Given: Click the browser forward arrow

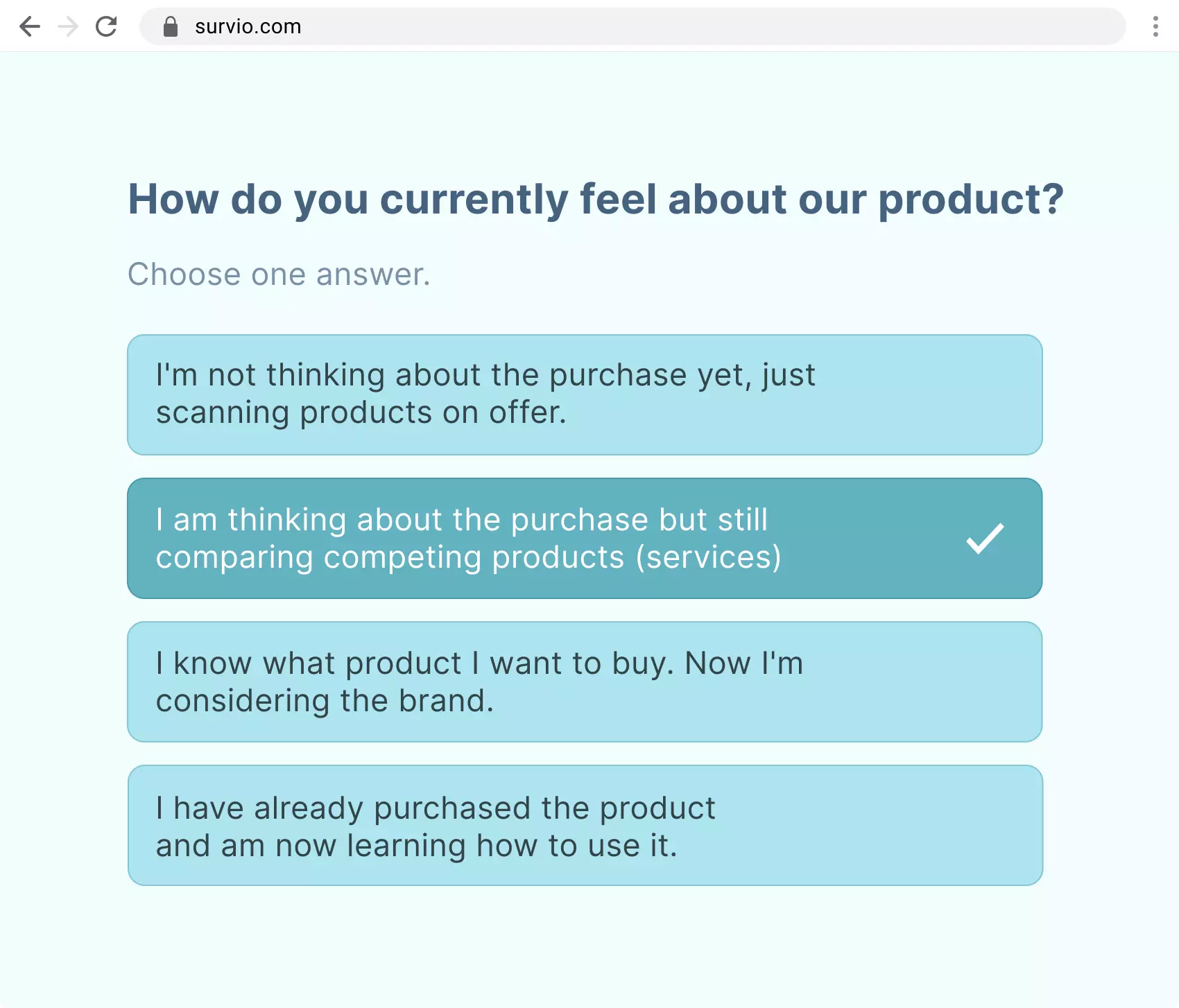Looking at the screenshot, I should (68, 26).
